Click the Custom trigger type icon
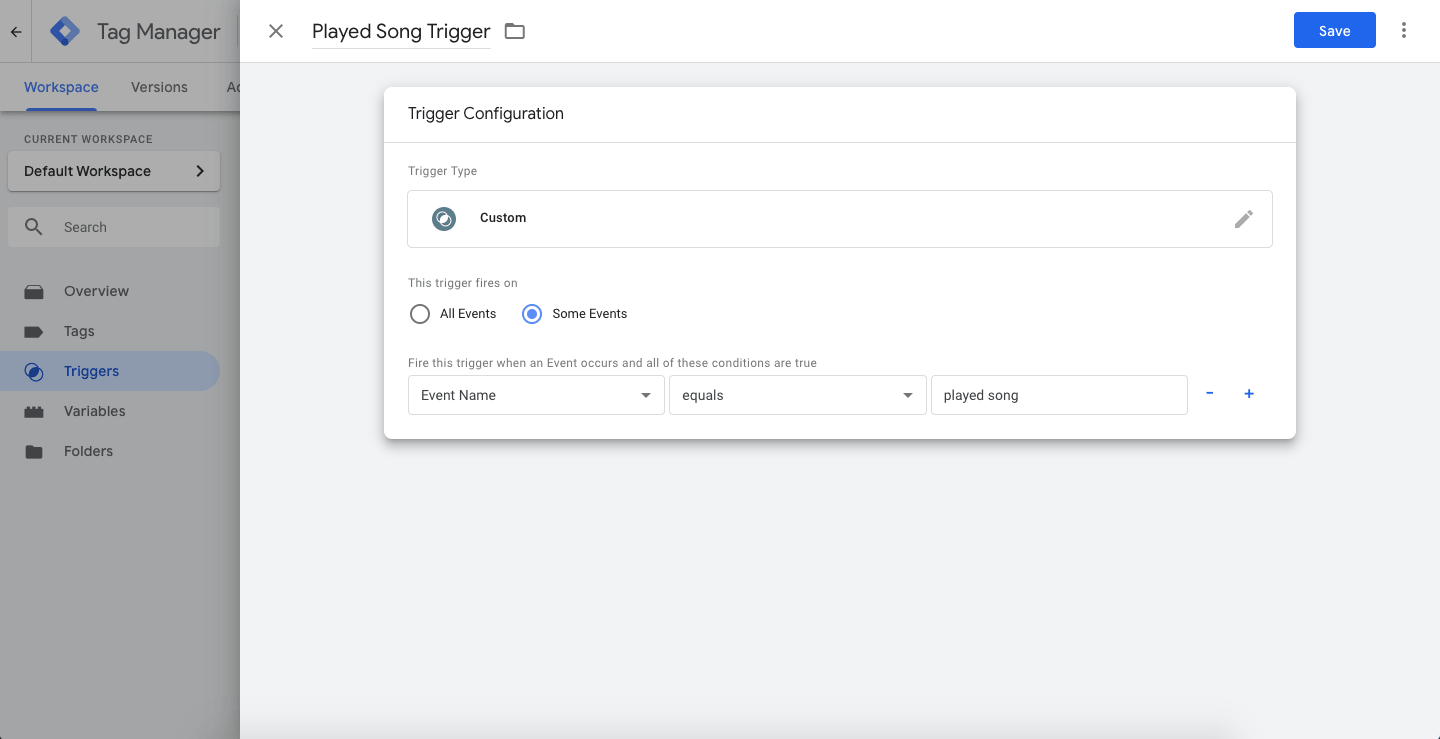The width and height of the screenshot is (1440, 739). pyautogui.click(x=444, y=219)
